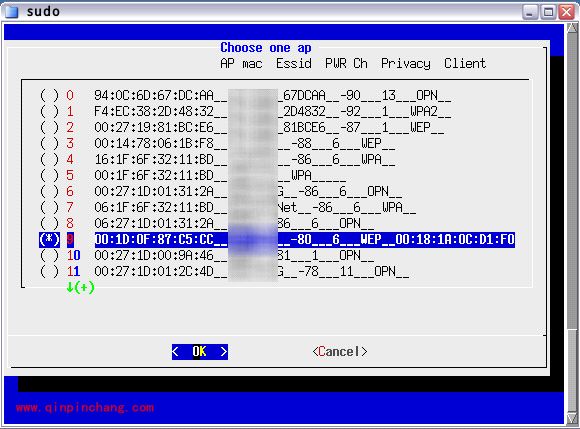This screenshot has height=429, width=580.
Task: Click the 'WPA2' privacy value in row 1
Action: 424,111
